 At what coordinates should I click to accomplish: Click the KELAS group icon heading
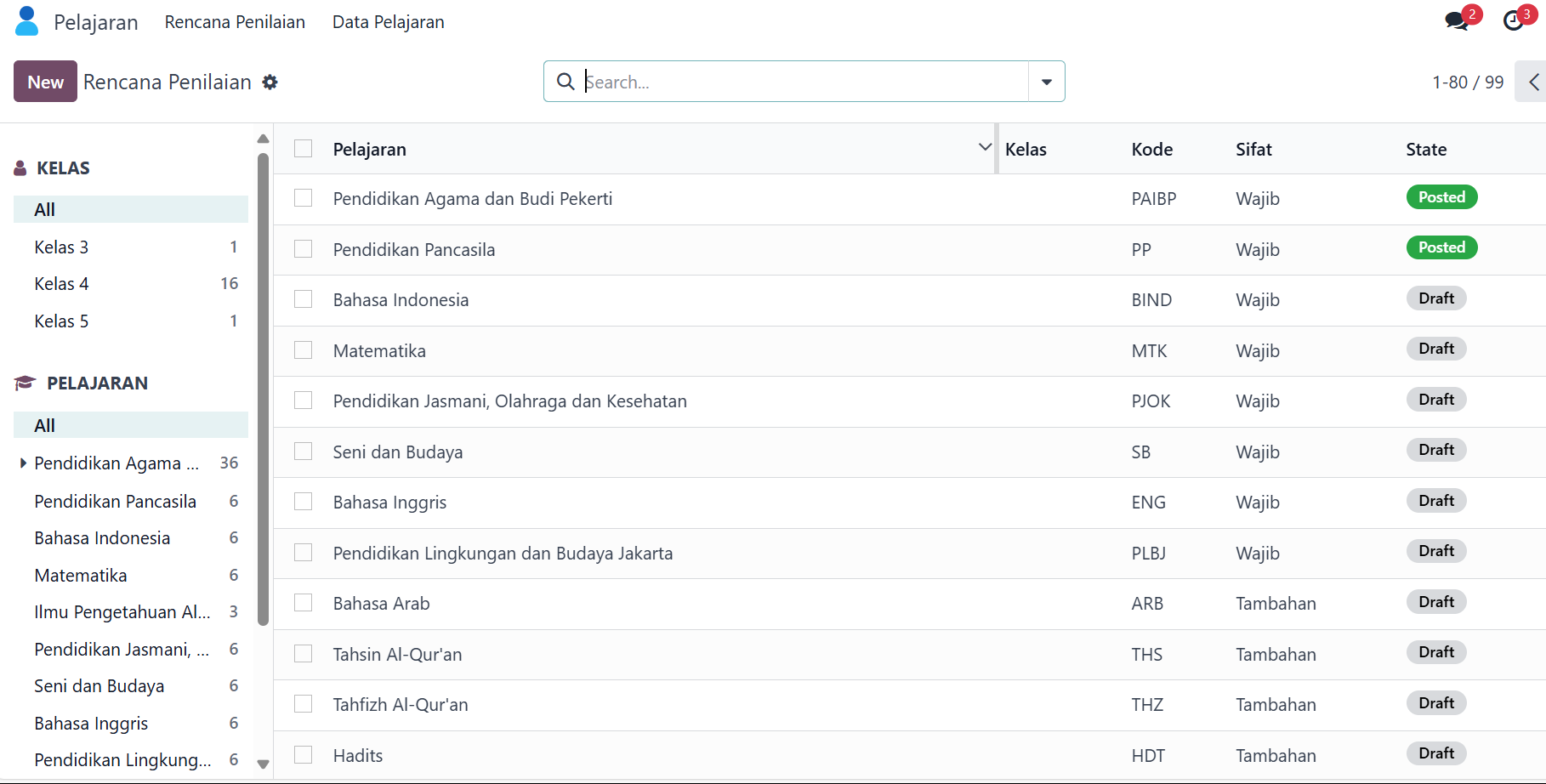click(x=20, y=168)
